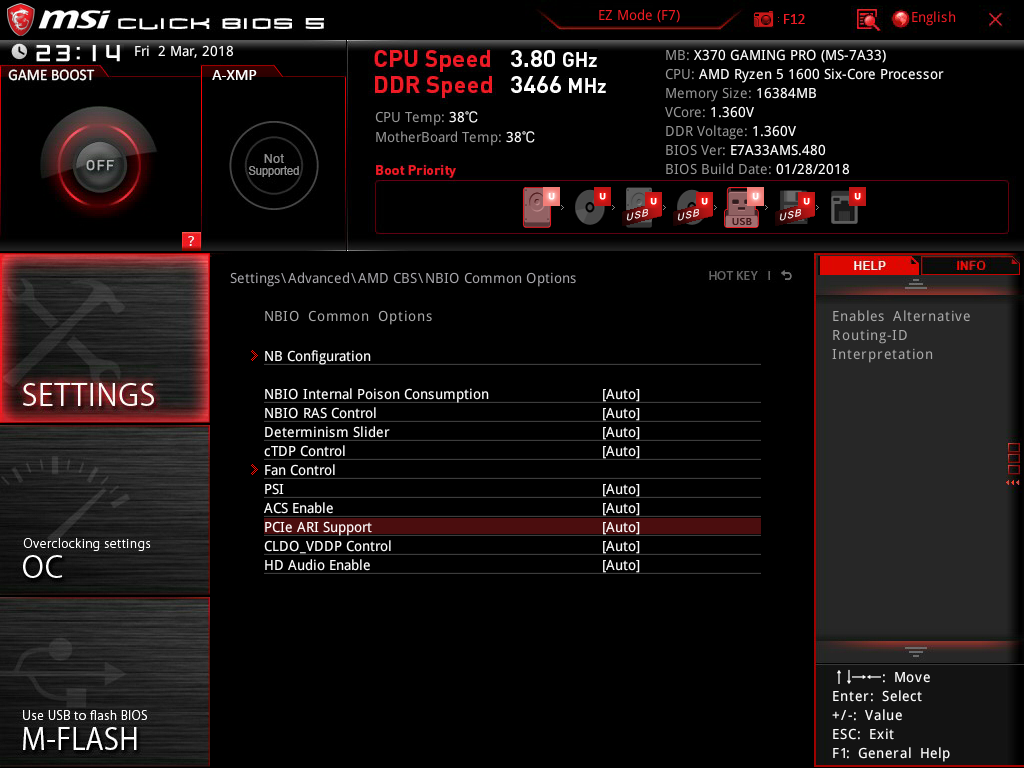Open the SETTINGS section

point(104,338)
